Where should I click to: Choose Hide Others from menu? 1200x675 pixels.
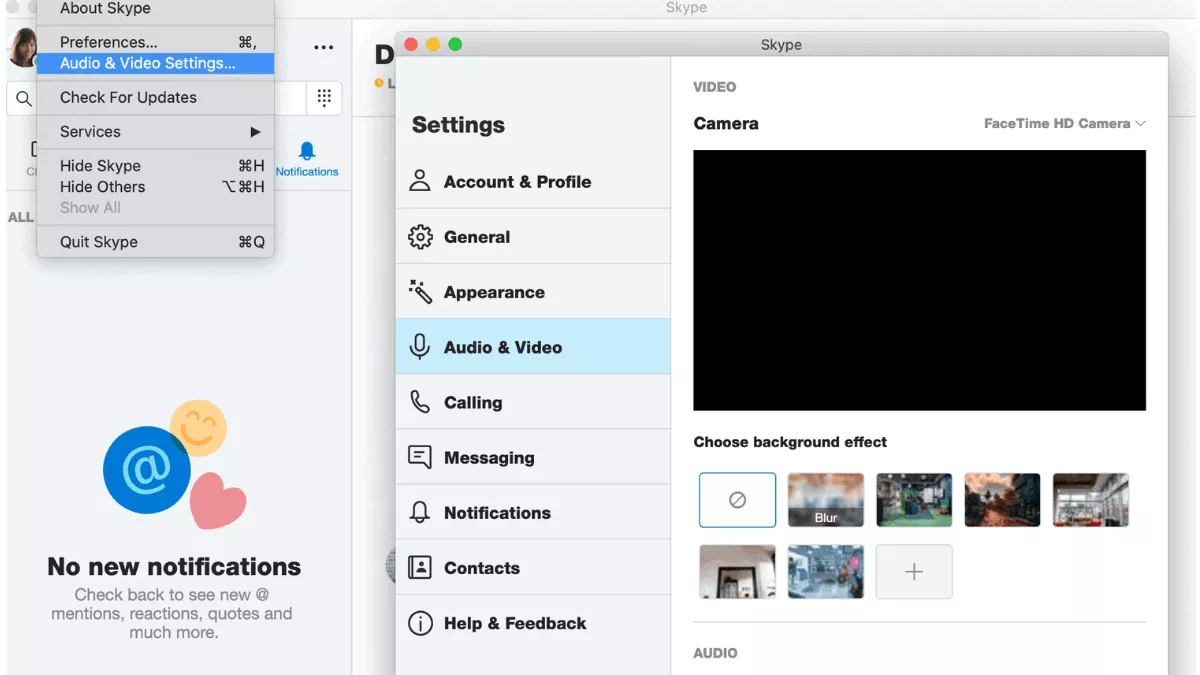coord(155,187)
